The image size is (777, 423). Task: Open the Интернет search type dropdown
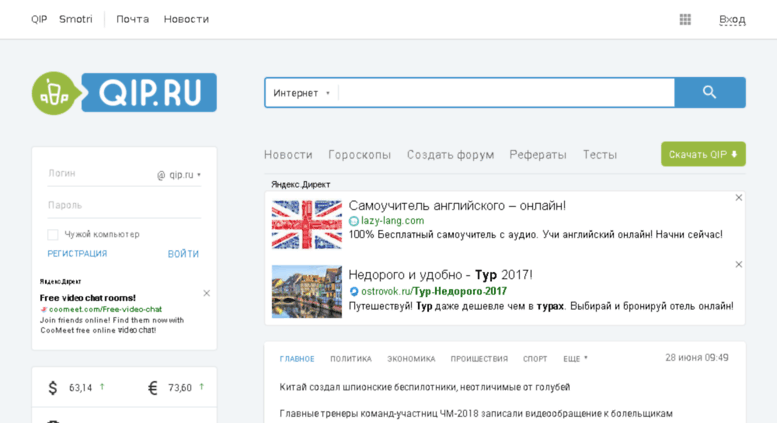coord(301,93)
